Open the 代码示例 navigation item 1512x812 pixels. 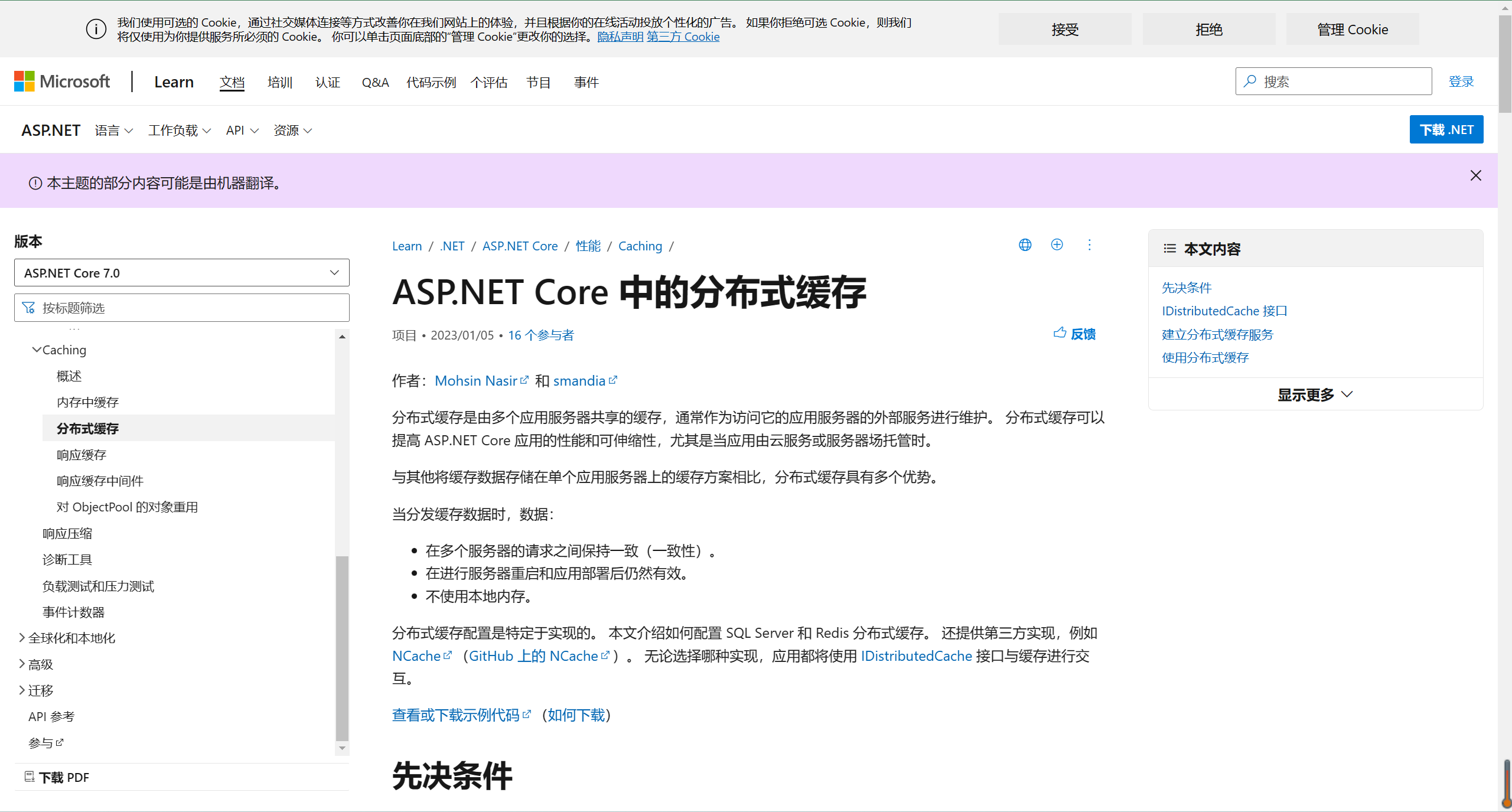431,82
